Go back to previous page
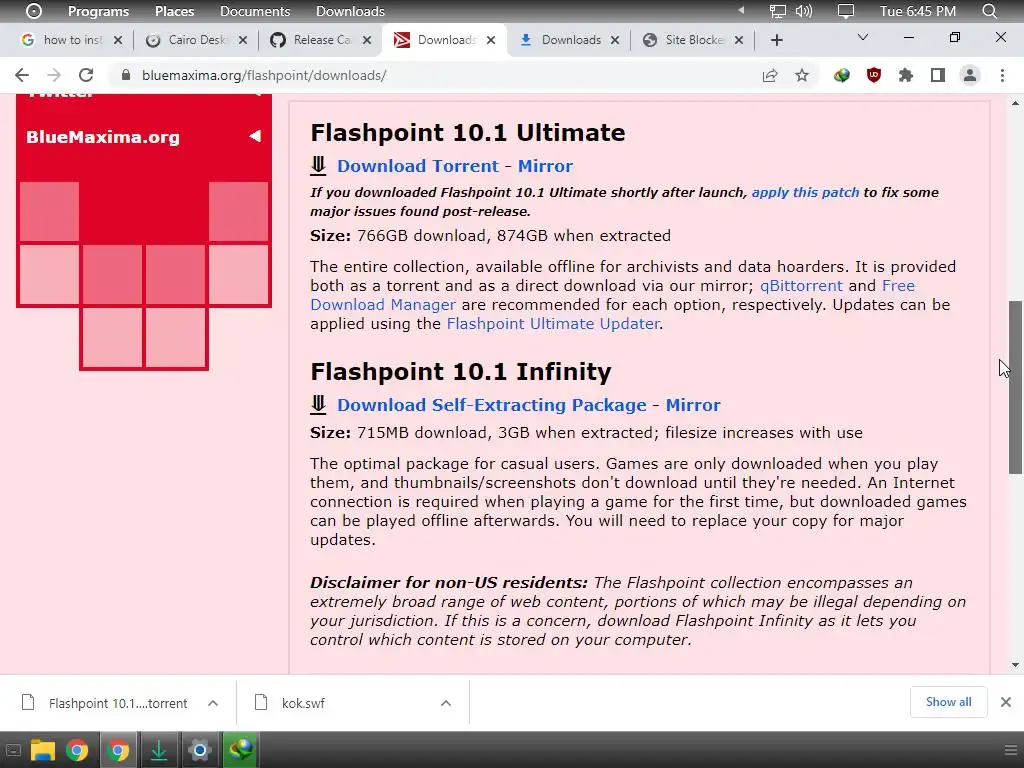 [22, 75]
